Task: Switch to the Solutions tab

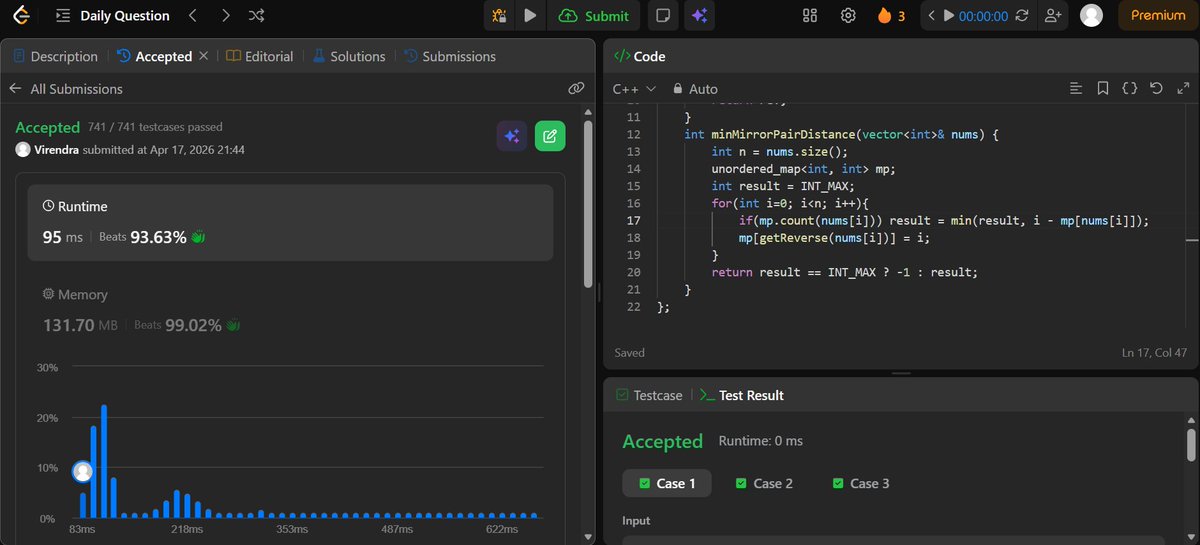Action: (348, 56)
